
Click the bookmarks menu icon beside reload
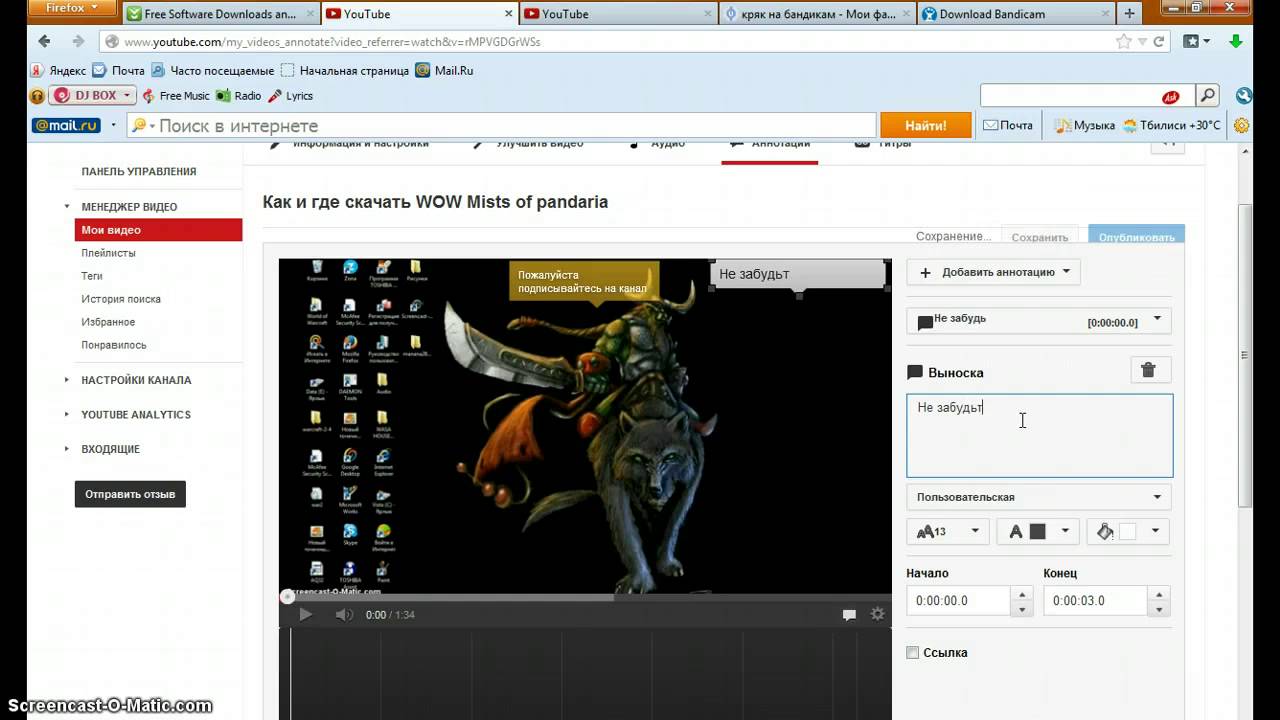coord(1197,42)
